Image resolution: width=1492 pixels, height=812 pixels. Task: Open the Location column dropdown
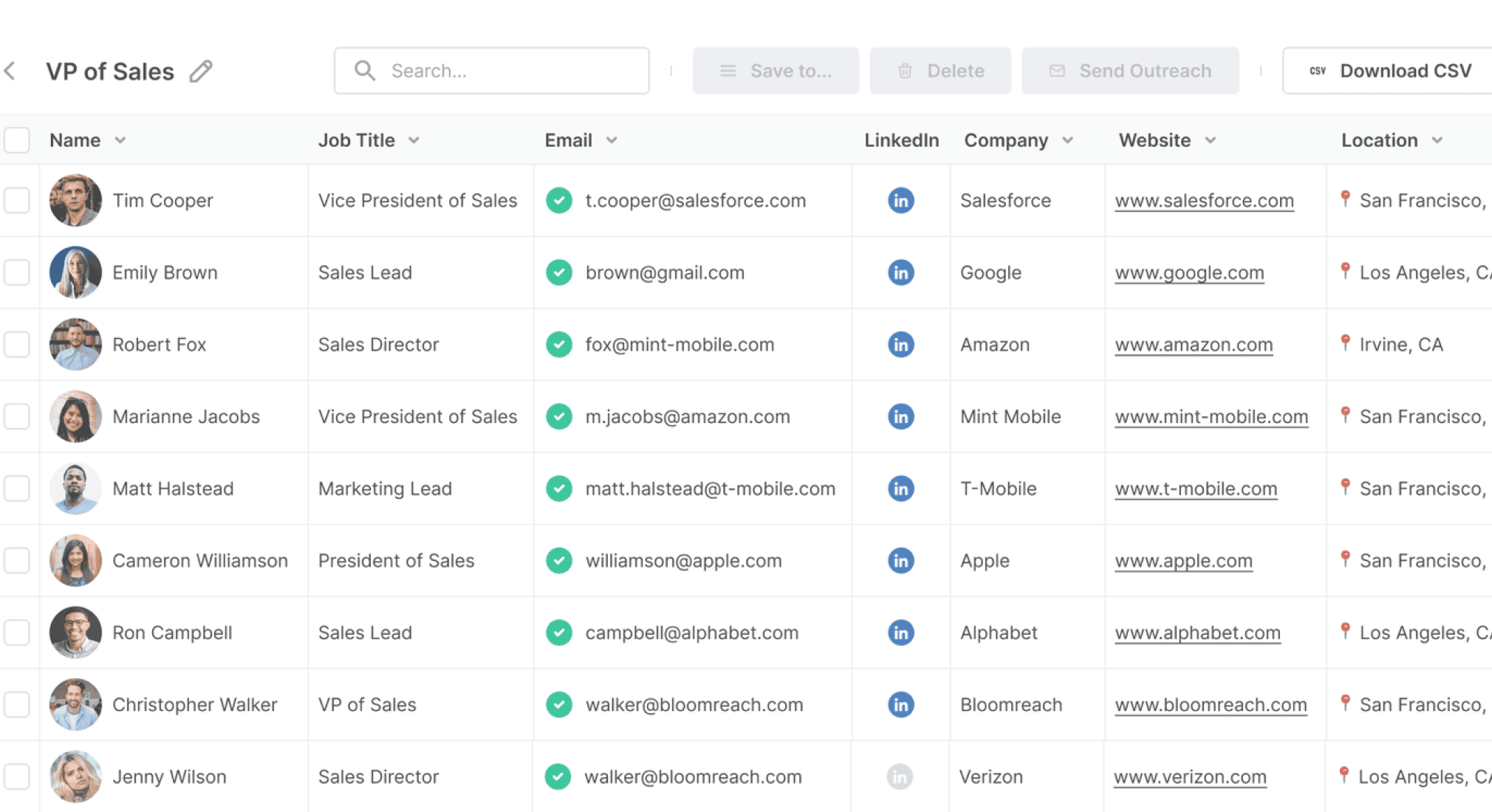1437,140
